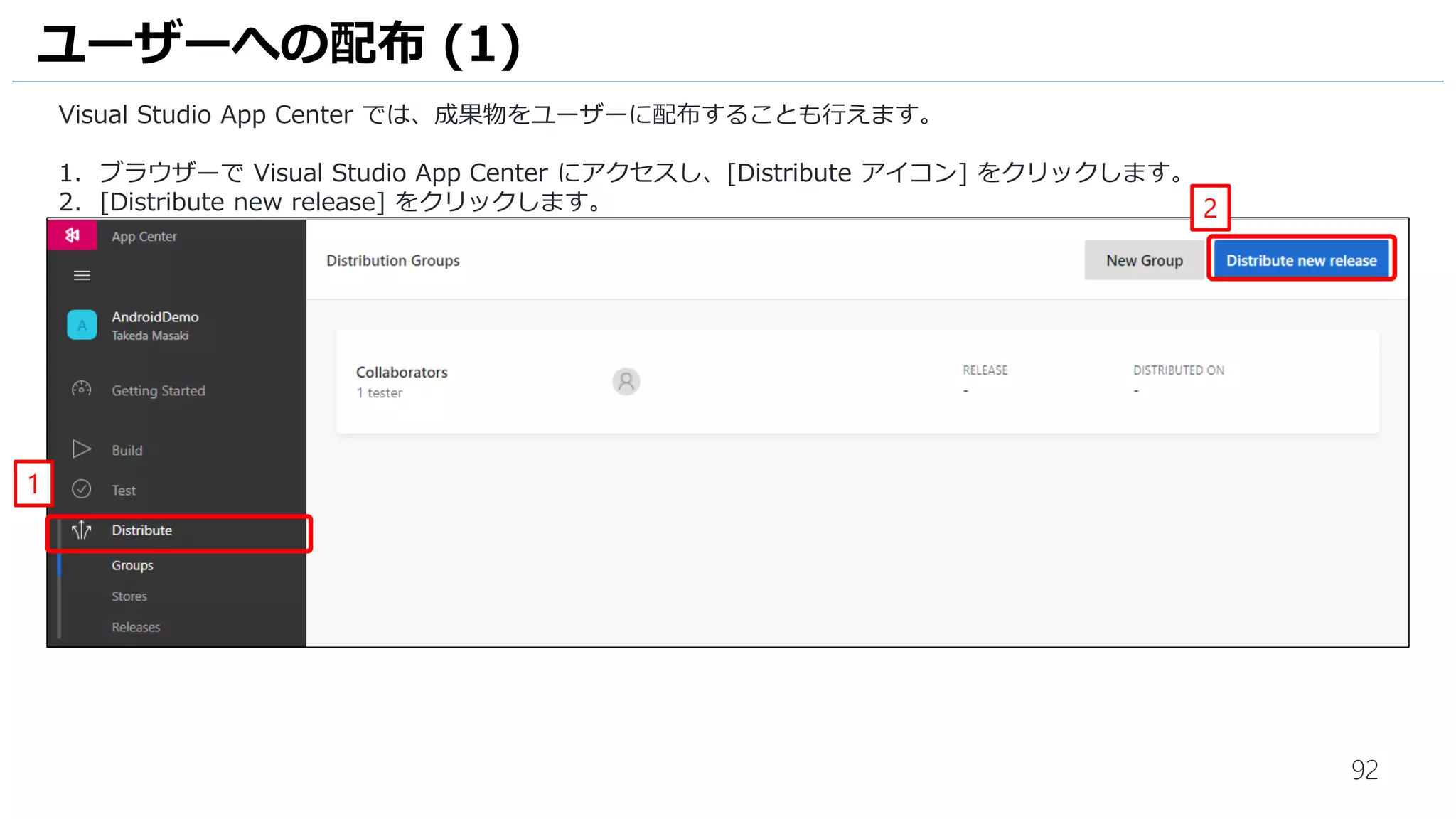The width and height of the screenshot is (1456, 819).
Task: Click the AndroidDemo app name
Action: click(x=155, y=317)
